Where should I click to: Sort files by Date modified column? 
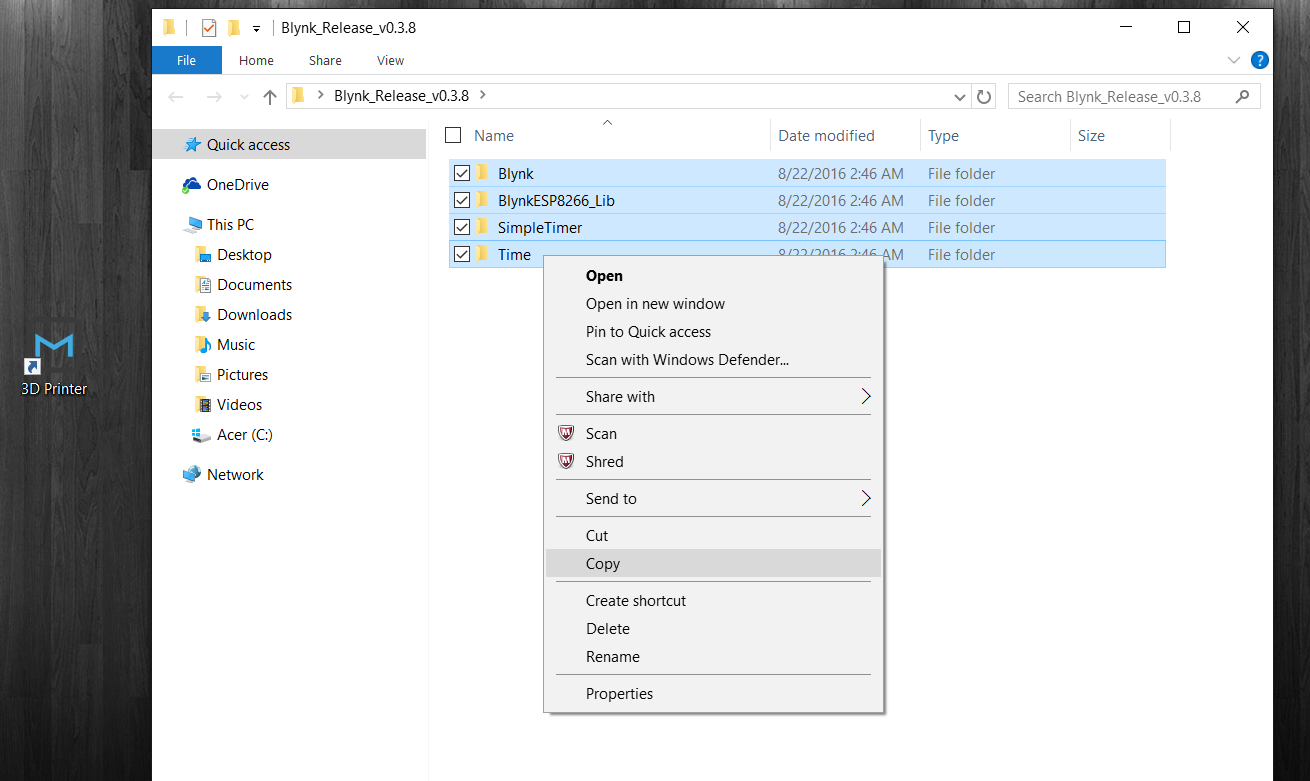826,136
